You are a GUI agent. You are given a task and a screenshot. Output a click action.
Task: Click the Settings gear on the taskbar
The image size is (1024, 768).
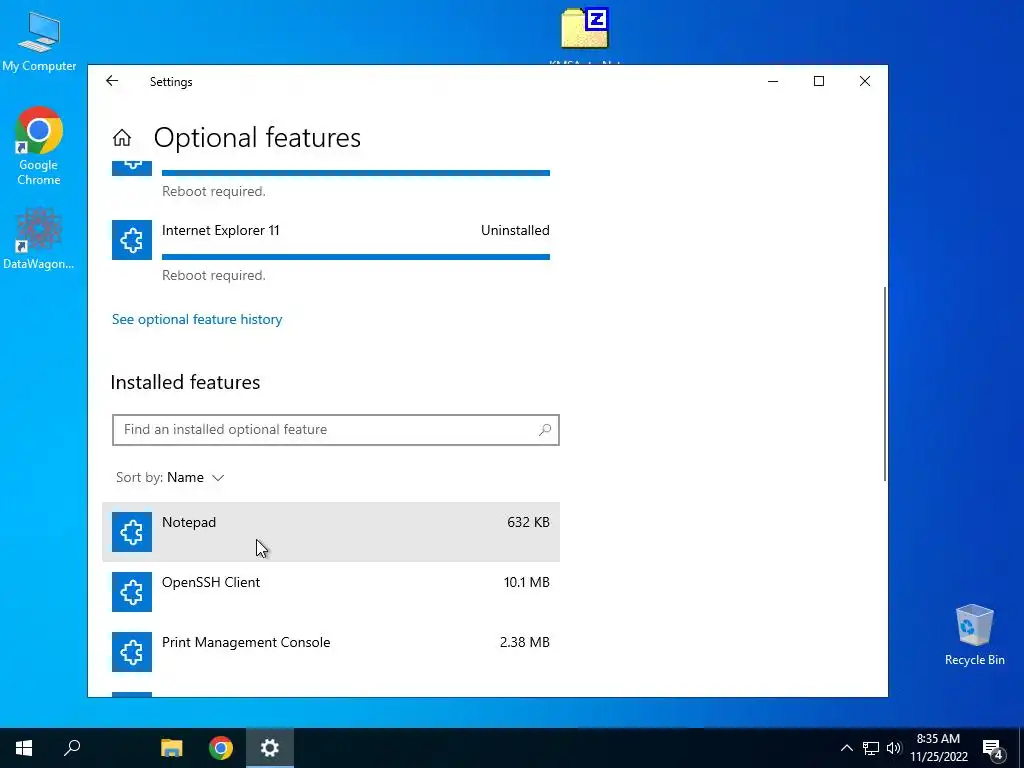[x=270, y=748]
